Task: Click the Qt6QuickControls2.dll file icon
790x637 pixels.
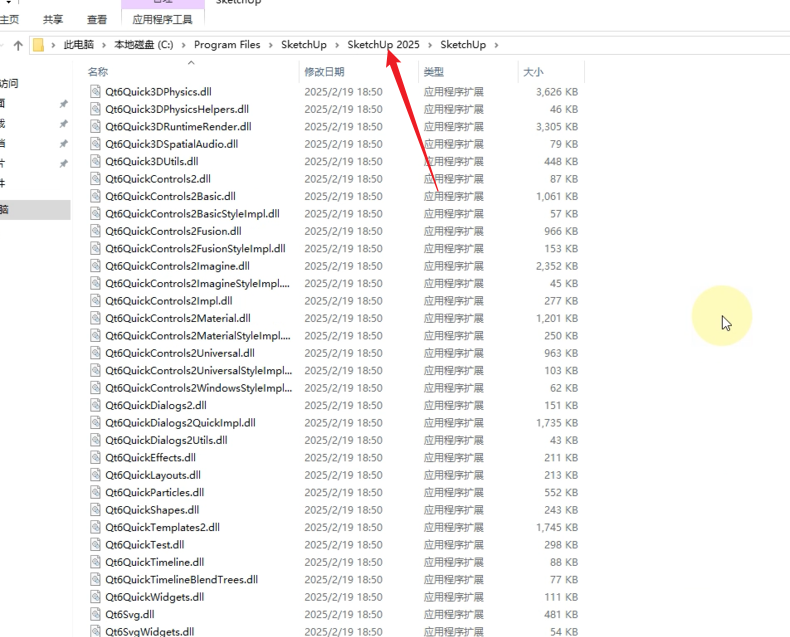Action: [95, 178]
